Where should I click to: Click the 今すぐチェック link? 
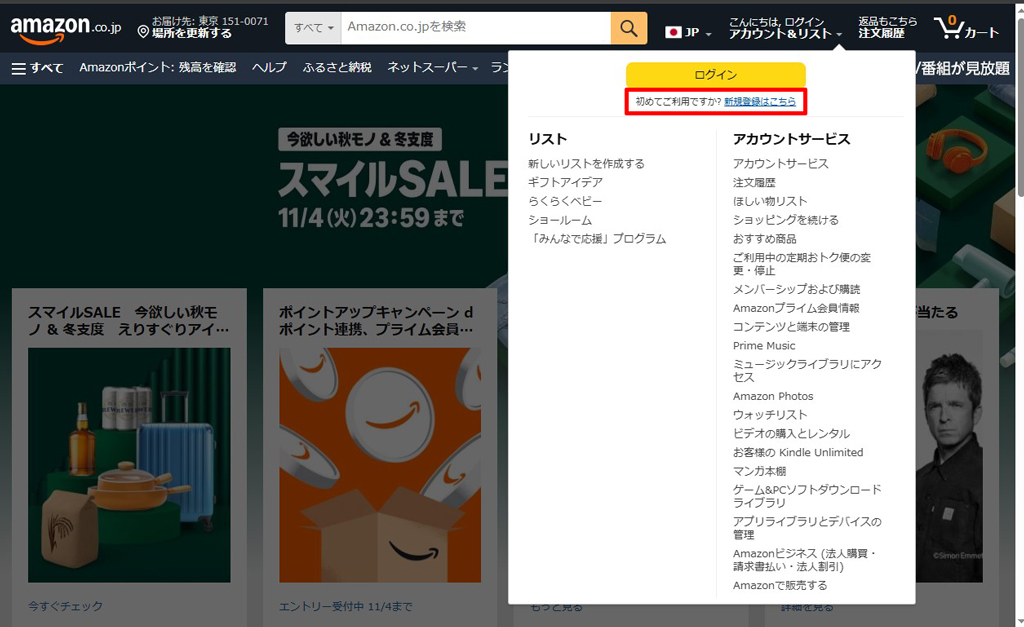(x=65, y=606)
